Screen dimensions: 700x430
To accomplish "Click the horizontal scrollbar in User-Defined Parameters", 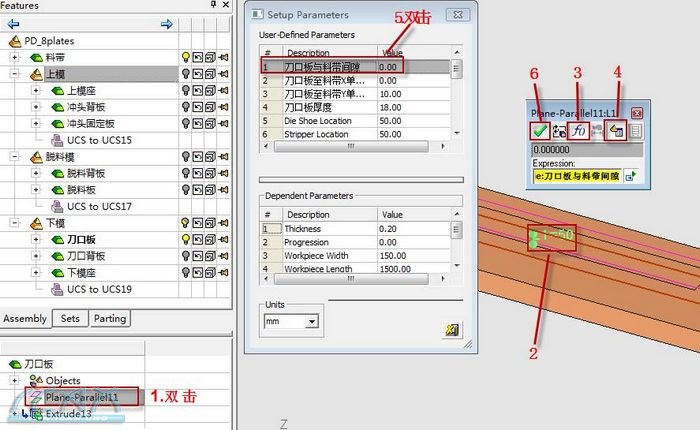I will (x=350, y=144).
